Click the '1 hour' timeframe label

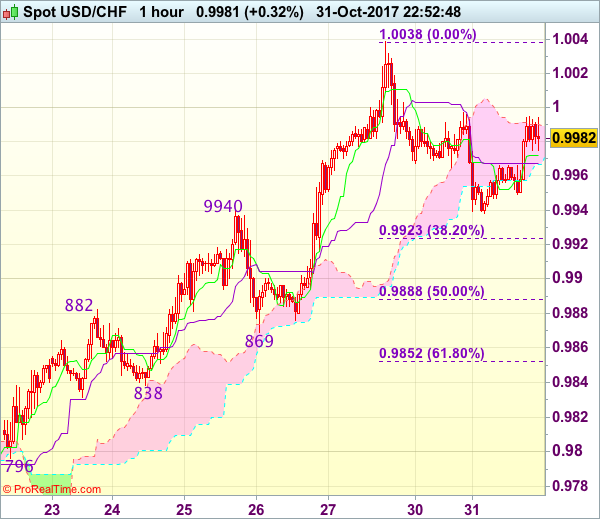(x=161, y=12)
